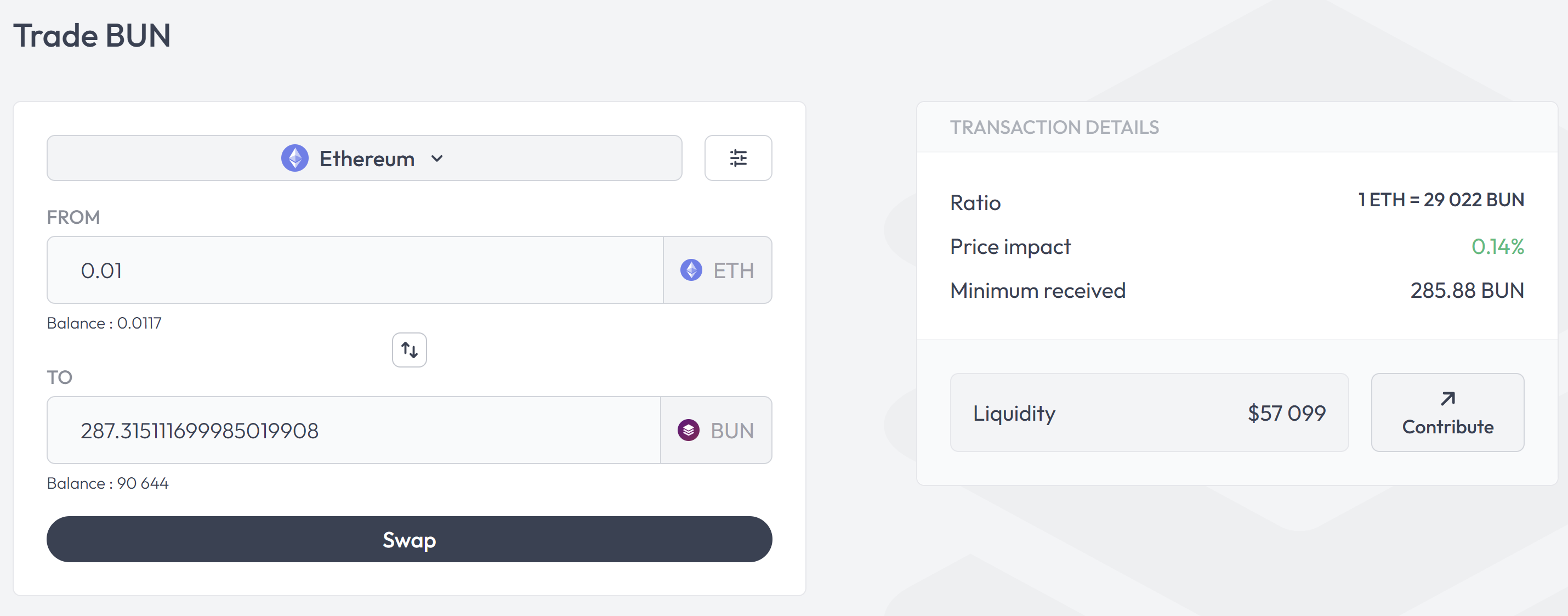The width and height of the screenshot is (1568, 616).
Task: Click the BUN token logo icon
Action: (x=689, y=430)
